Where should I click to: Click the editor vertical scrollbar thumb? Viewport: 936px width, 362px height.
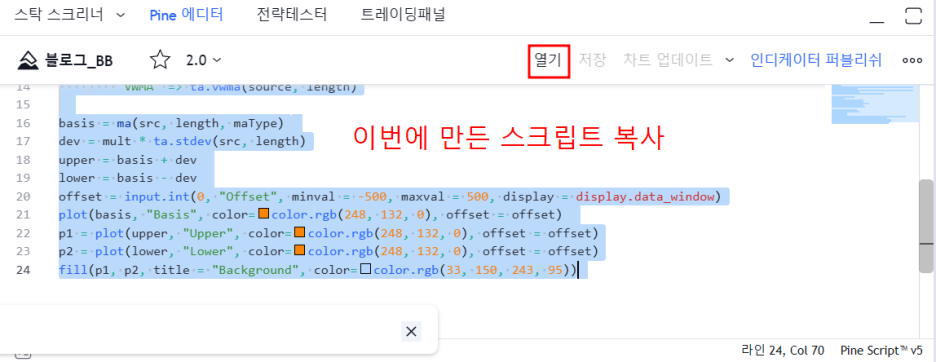coord(926,225)
